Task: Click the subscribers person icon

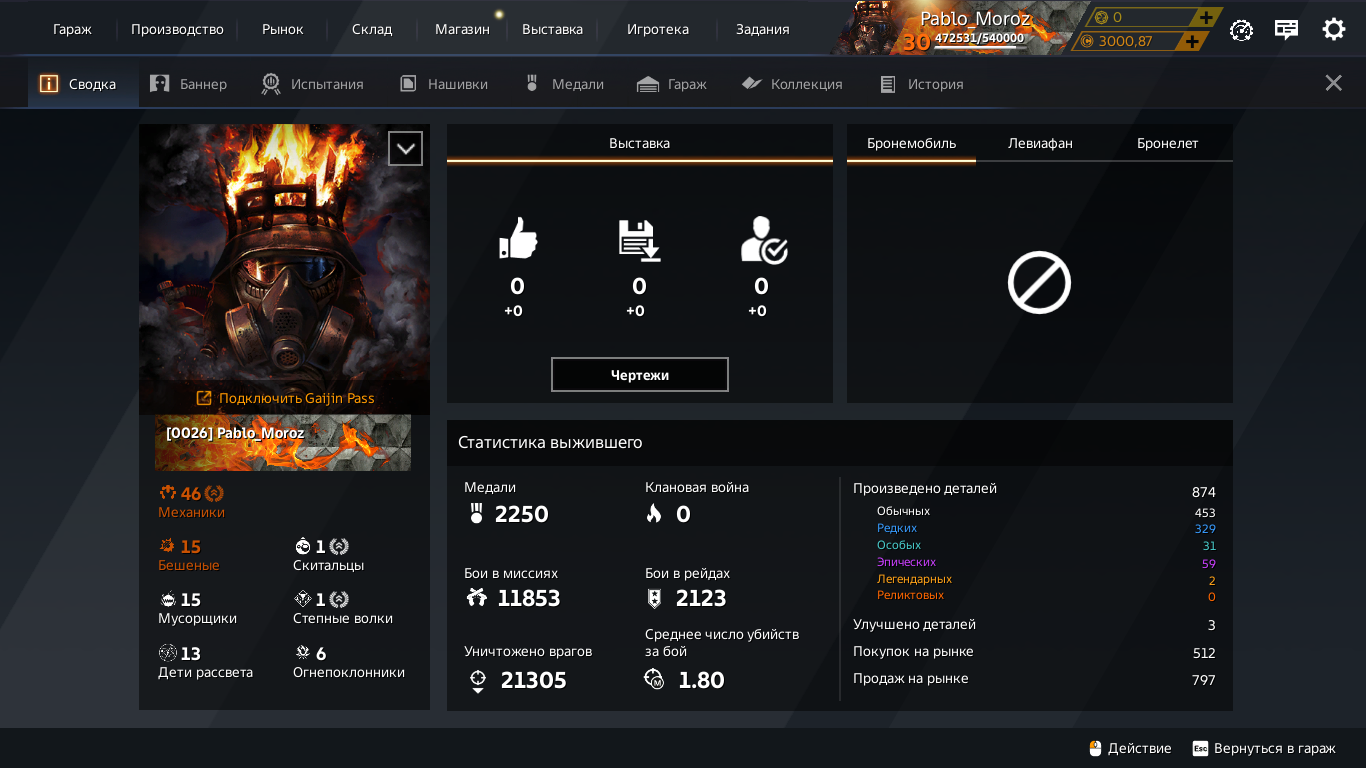Action: point(763,240)
